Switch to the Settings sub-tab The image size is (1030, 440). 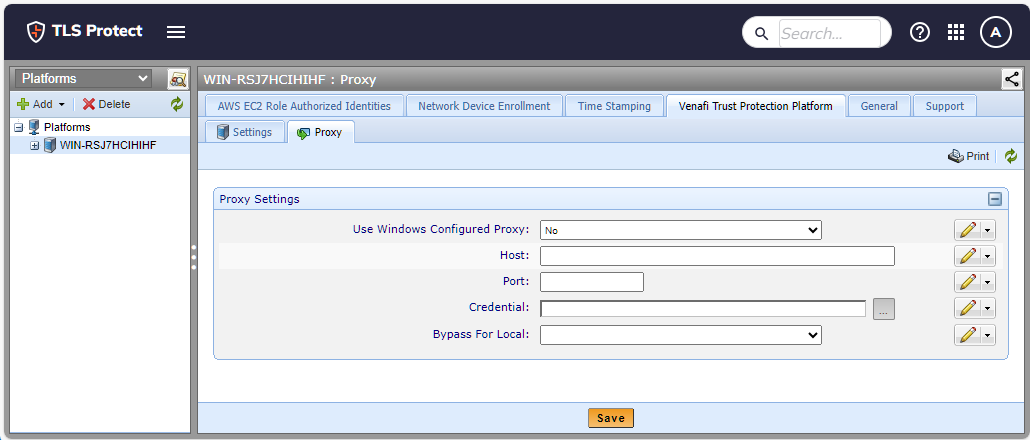coord(244,132)
